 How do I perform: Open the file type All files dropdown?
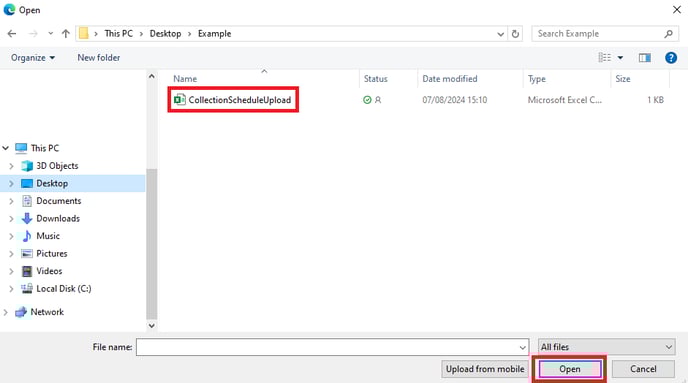pyautogui.click(x=606, y=347)
